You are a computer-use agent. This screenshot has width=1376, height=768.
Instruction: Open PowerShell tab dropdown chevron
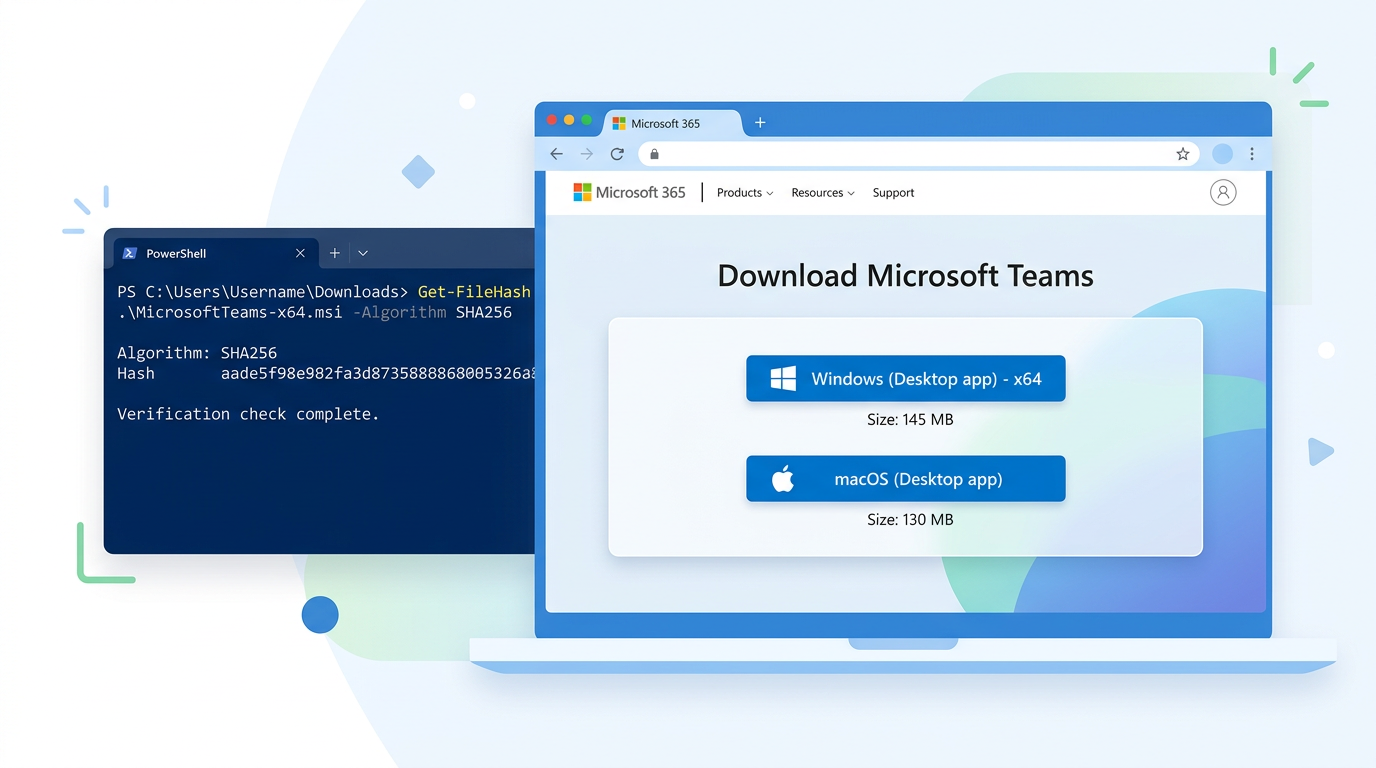tap(363, 253)
